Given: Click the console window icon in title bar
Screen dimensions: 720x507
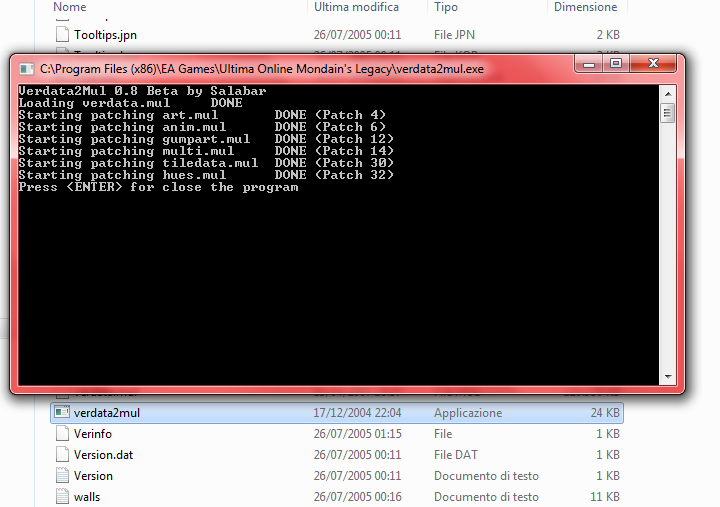Looking at the screenshot, I should (26, 67).
